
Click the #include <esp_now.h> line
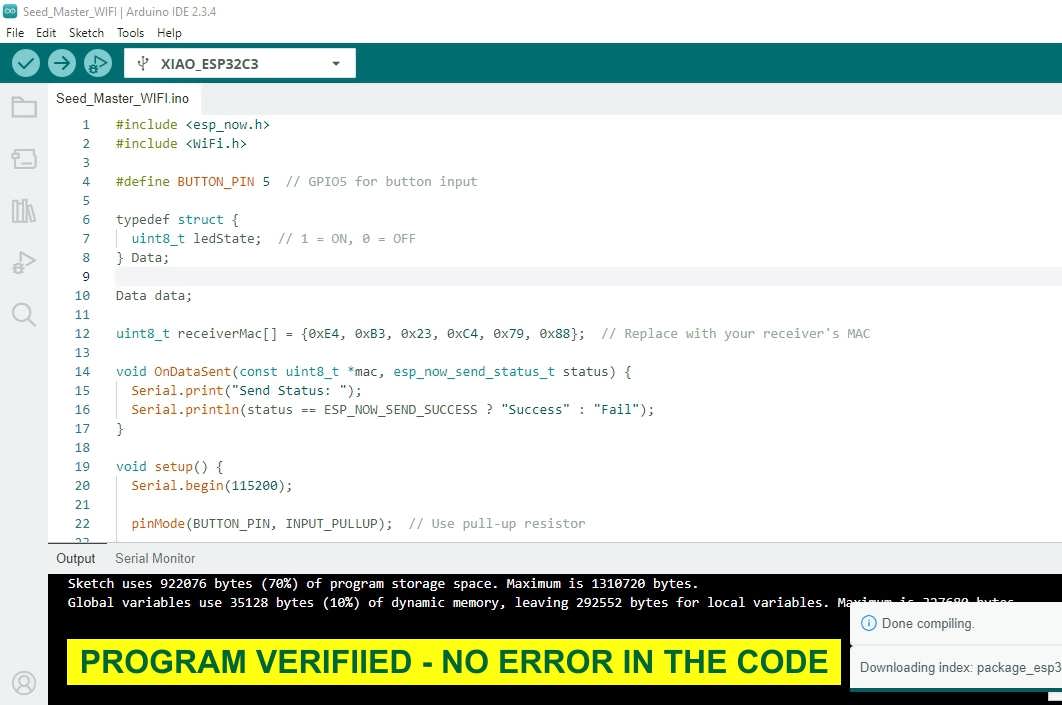coord(192,125)
